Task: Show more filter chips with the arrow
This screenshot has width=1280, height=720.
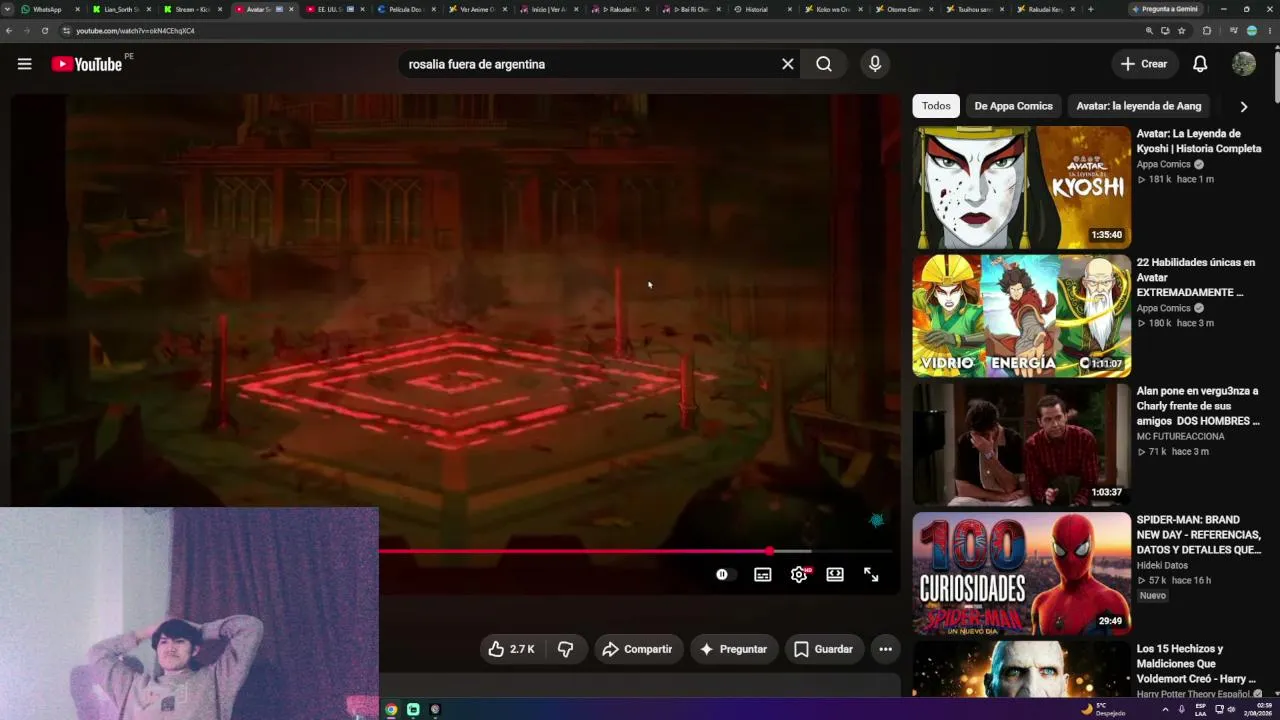Action: (1244, 106)
